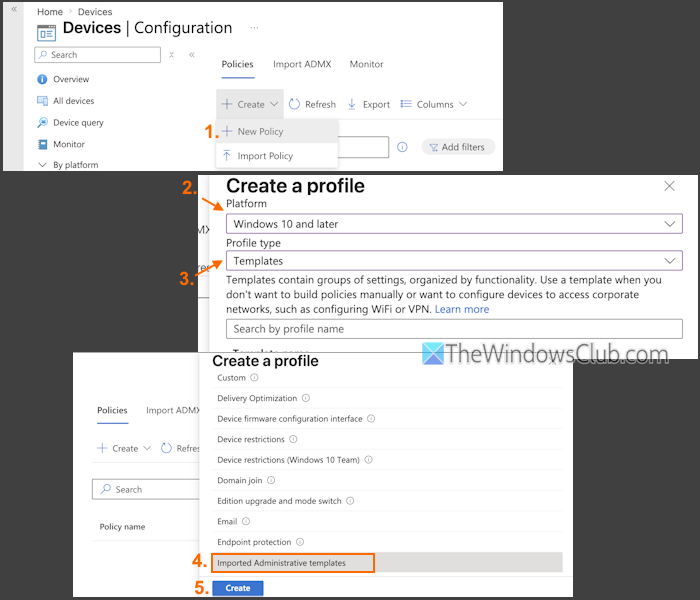Show info for Endpoint protection

(x=300, y=542)
